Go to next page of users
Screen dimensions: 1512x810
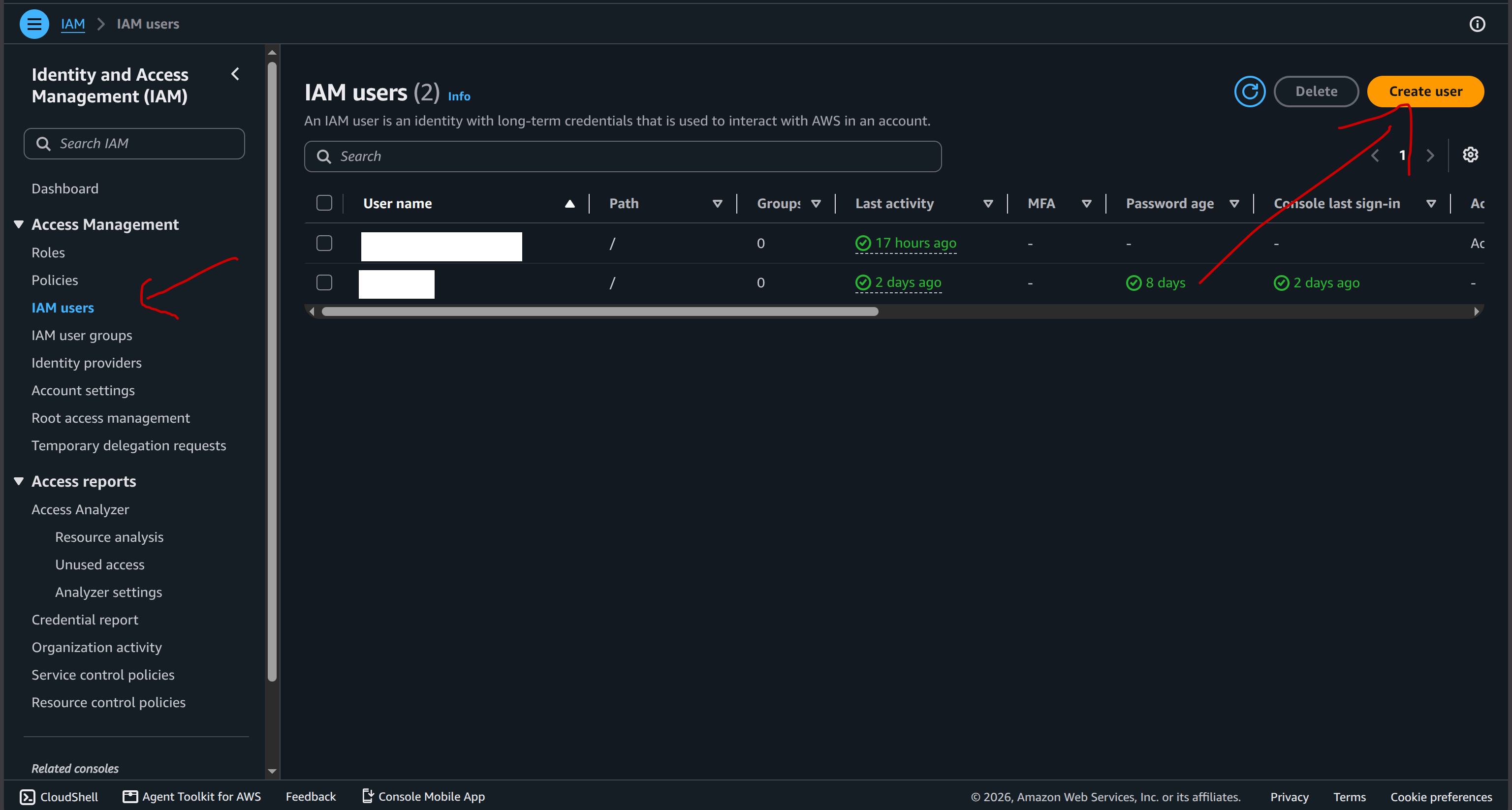(x=1430, y=156)
